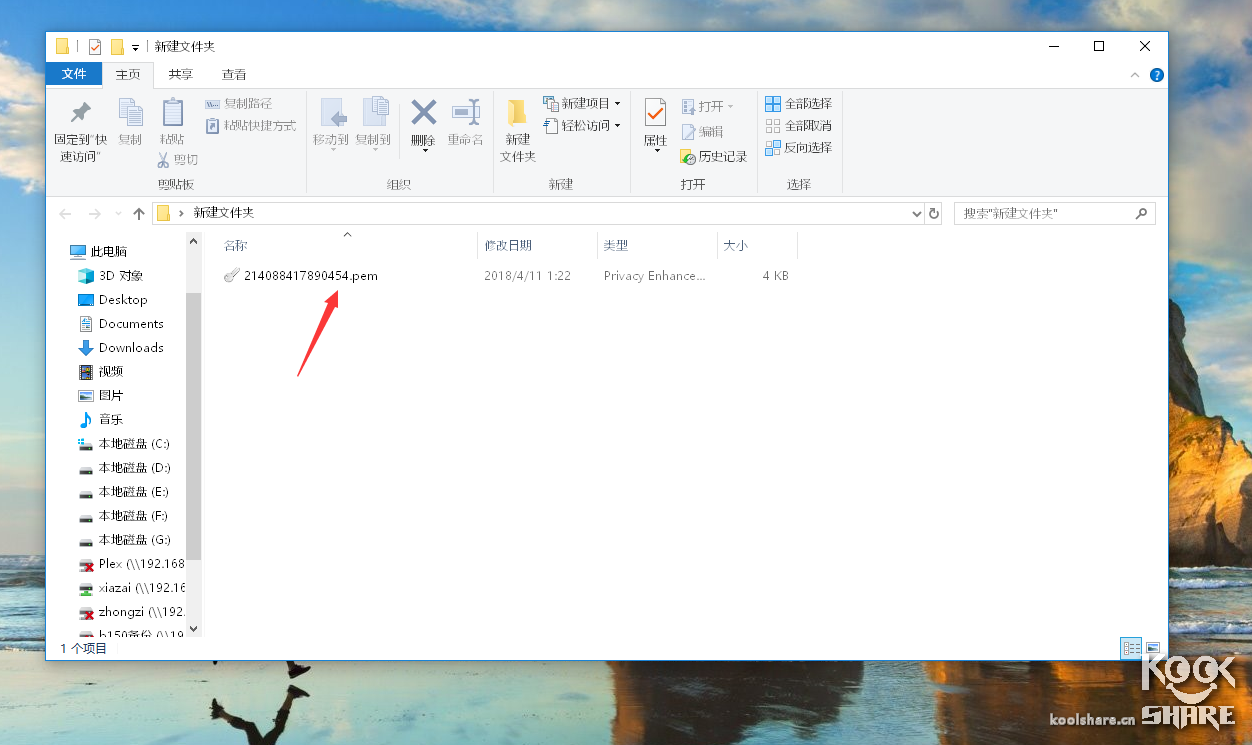1252x745 pixels.
Task: Click Downloads in the sidebar
Action: pyautogui.click(x=131, y=347)
